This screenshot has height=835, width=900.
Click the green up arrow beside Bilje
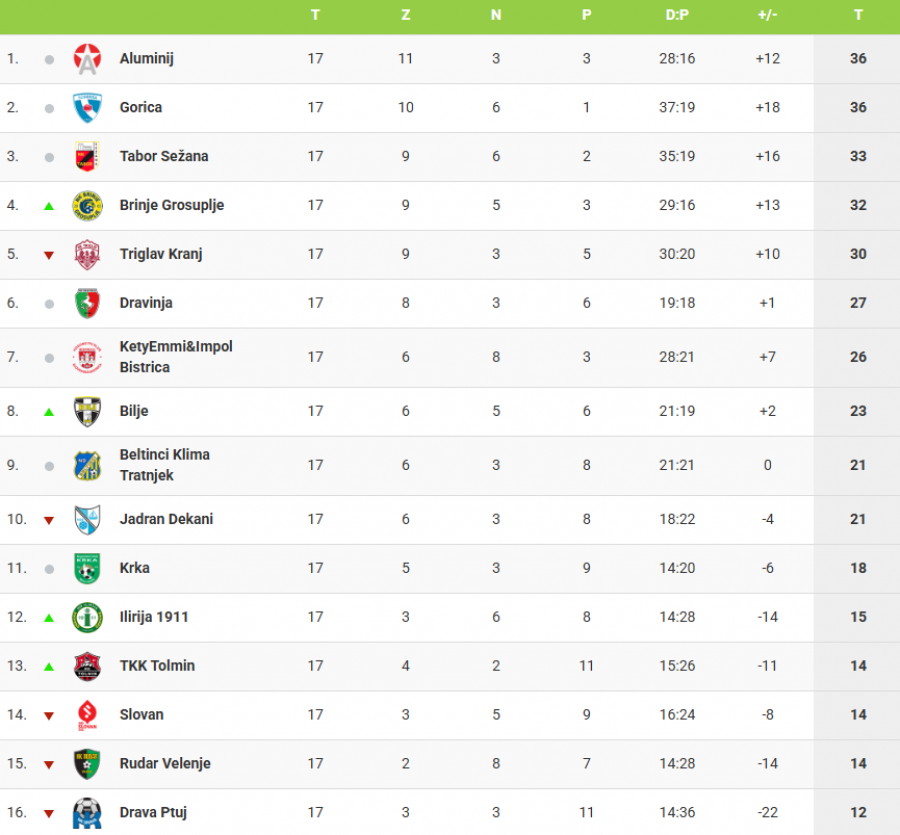(49, 411)
